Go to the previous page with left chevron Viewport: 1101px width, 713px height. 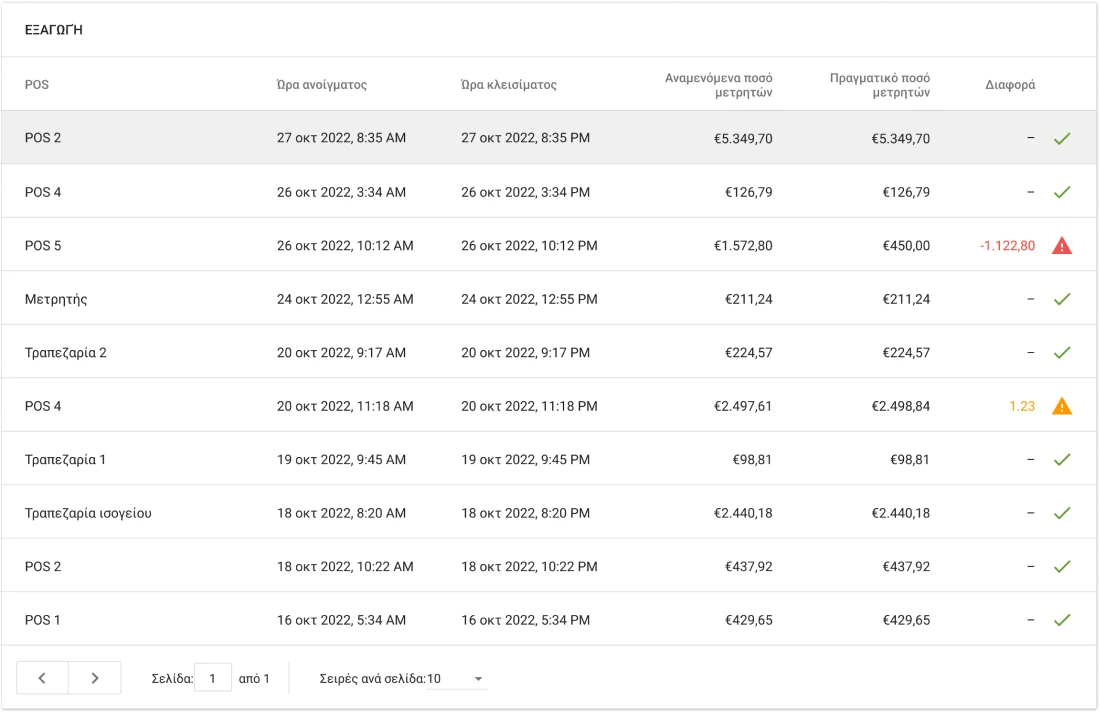[42, 678]
